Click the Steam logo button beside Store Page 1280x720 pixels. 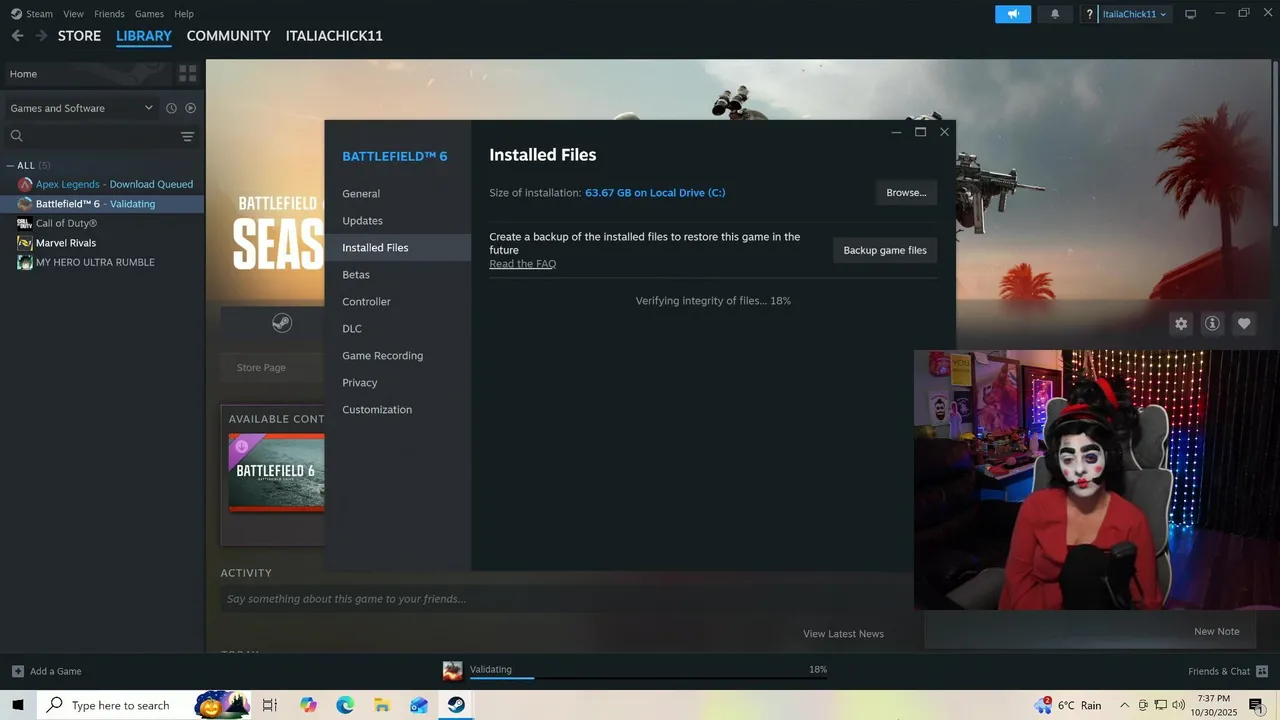[282, 323]
